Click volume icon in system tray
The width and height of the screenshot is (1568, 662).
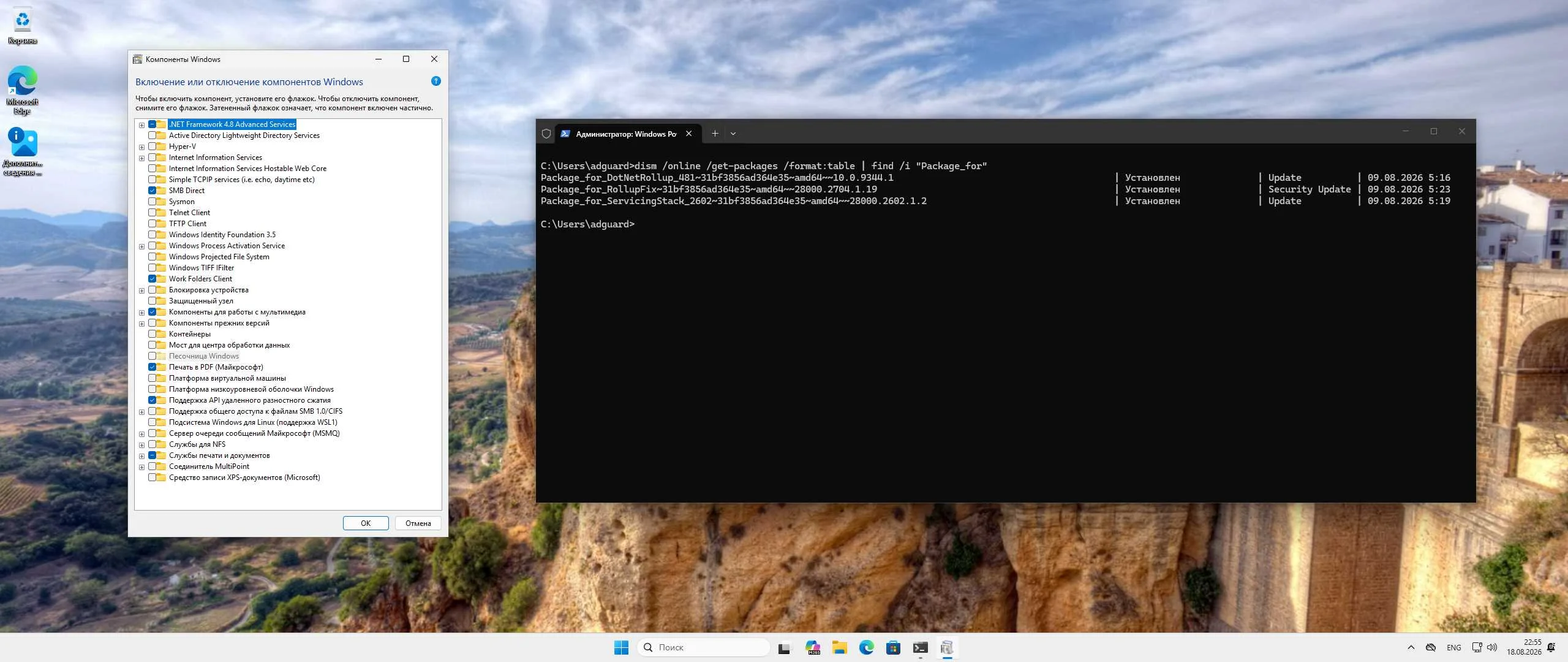tap(1492, 647)
